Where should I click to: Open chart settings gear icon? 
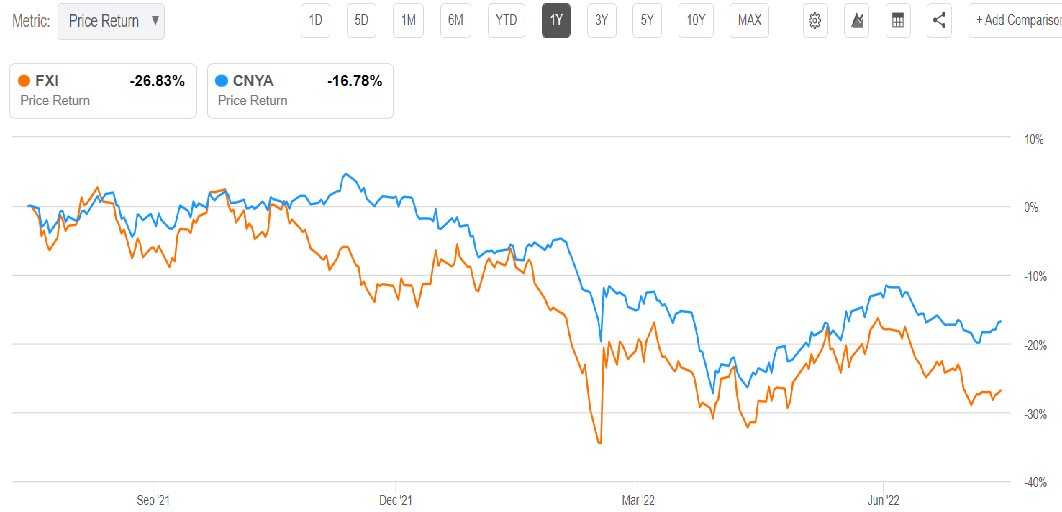coord(816,20)
